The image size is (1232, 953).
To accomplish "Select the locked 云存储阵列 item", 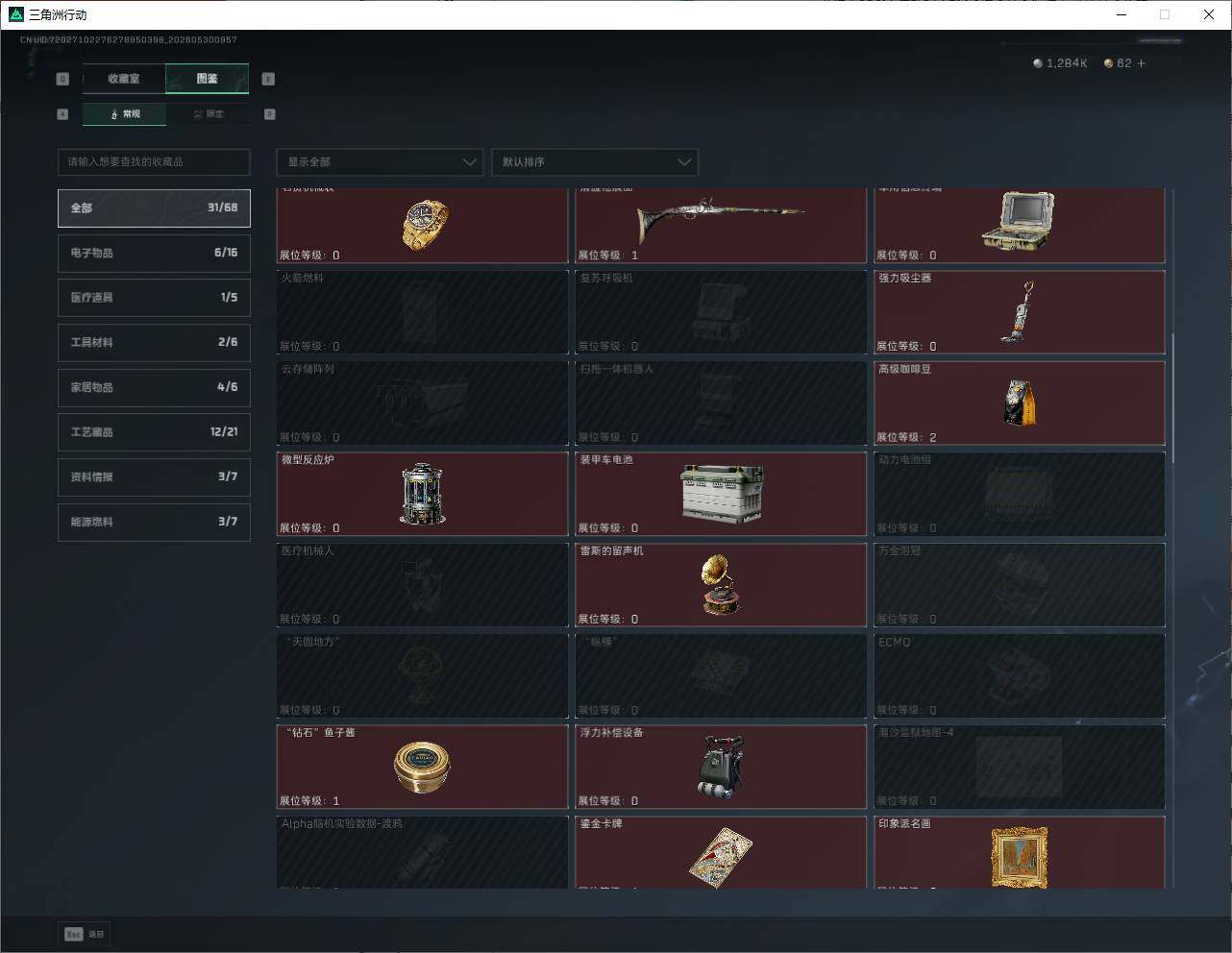I will pos(422,403).
